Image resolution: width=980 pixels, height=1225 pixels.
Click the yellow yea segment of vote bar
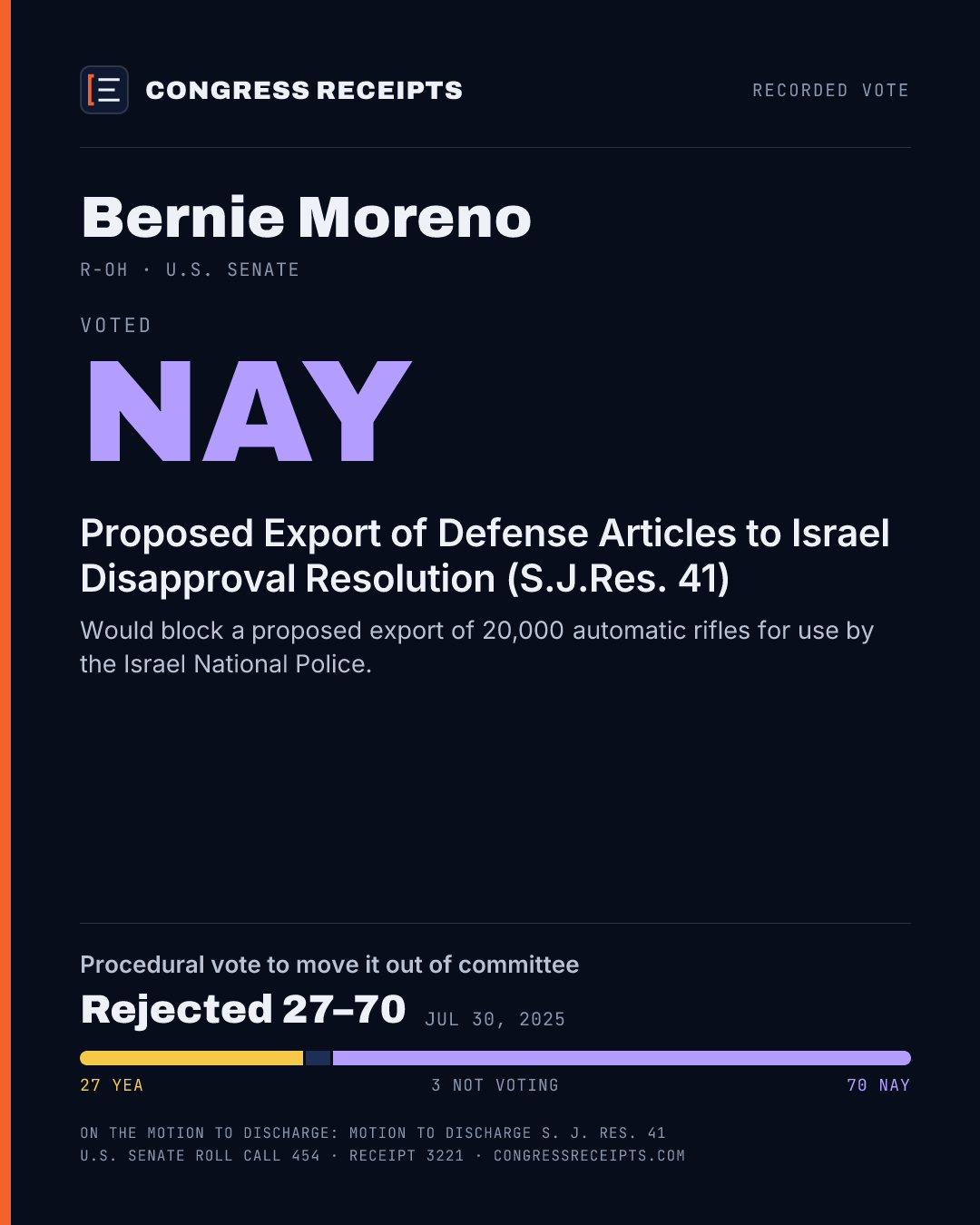tap(191, 1058)
